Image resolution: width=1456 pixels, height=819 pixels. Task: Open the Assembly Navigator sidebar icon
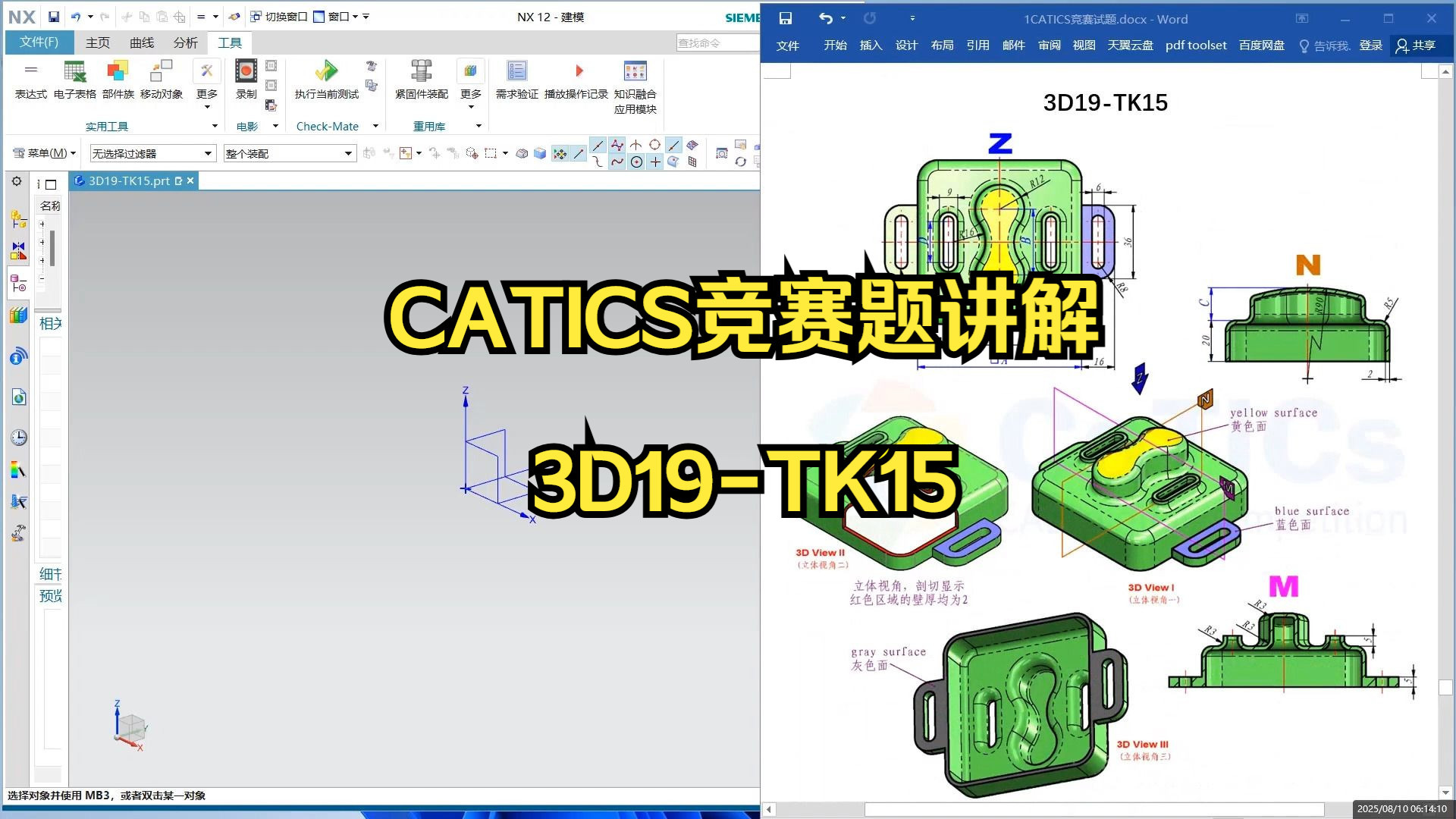(18, 219)
